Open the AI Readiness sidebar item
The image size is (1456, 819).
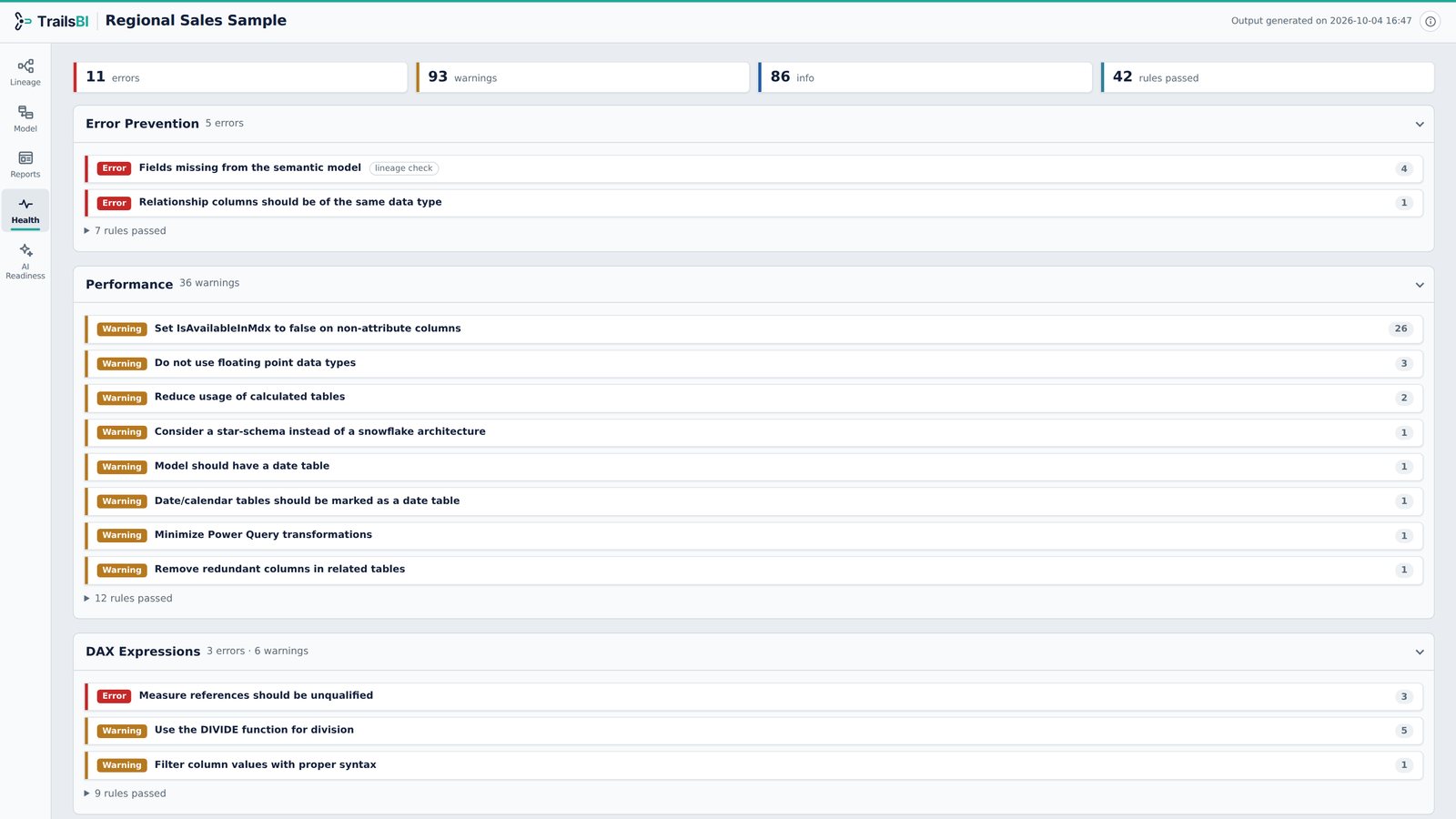click(25, 261)
